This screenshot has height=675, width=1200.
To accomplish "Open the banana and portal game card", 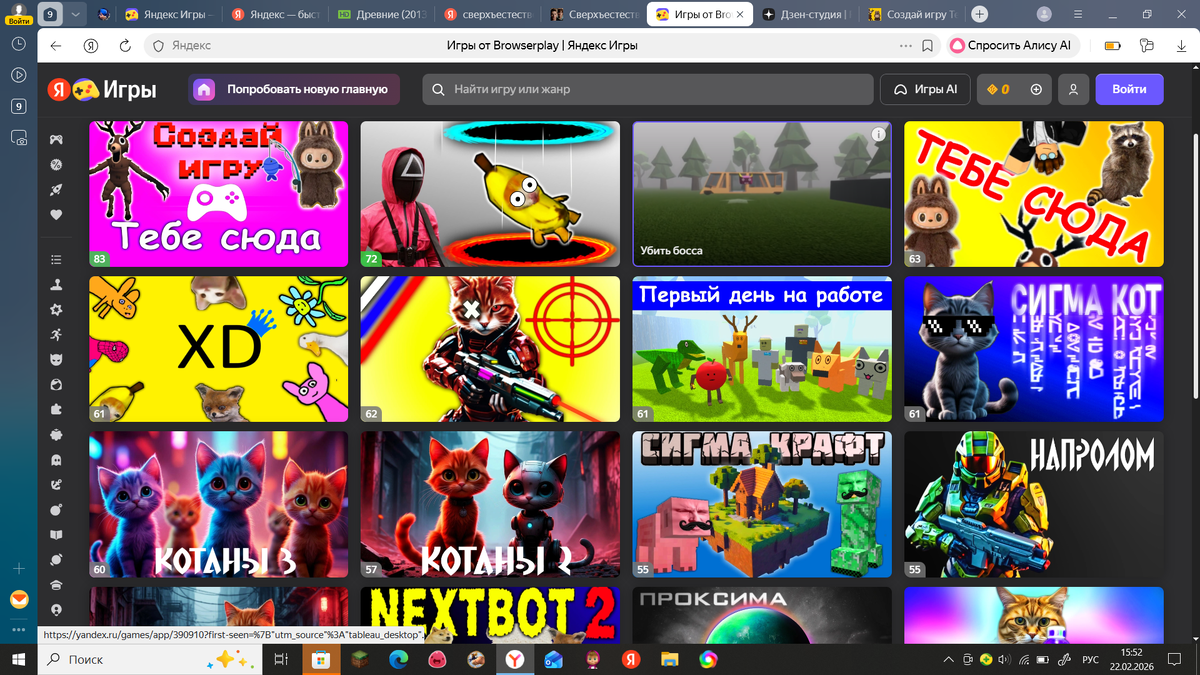I will [x=490, y=194].
